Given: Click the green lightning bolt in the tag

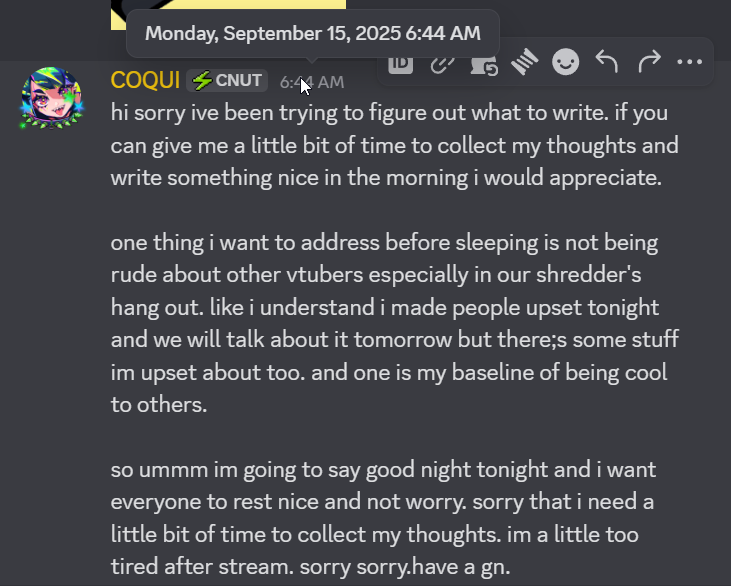Looking at the screenshot, I should tap(202, 81).
